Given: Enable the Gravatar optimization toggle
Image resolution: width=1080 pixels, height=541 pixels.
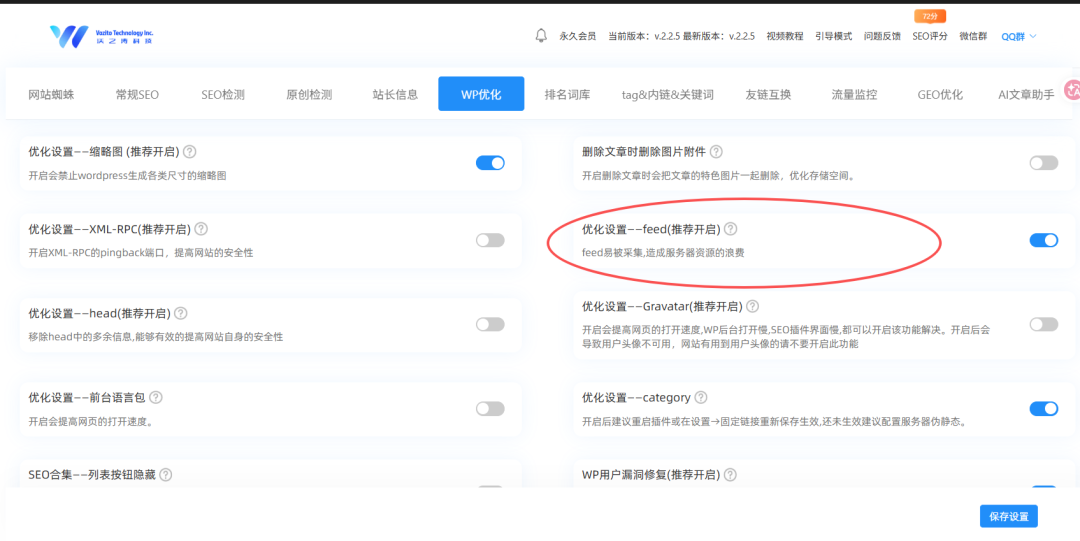Looking at the screenshot, I should 1044,324.
